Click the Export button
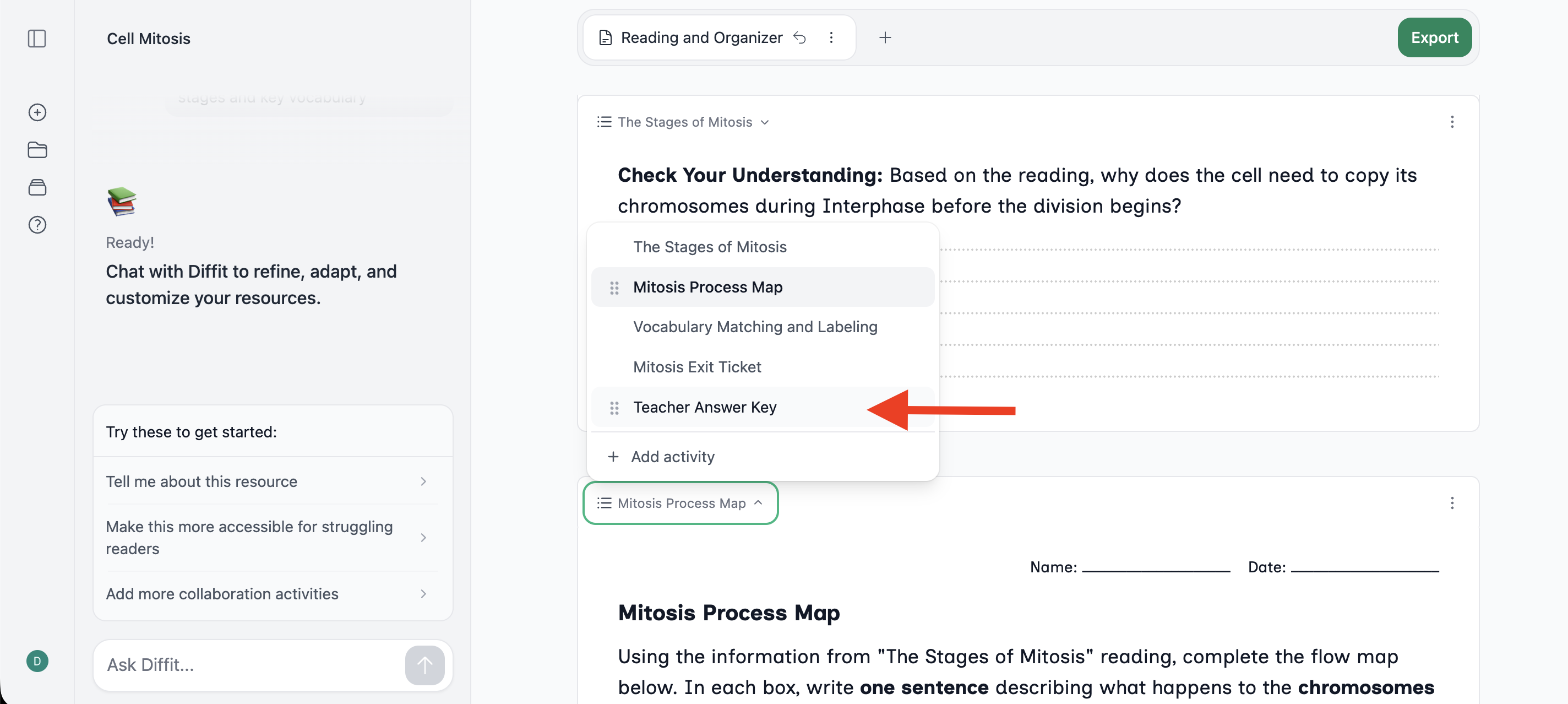 click(1434, 38)
